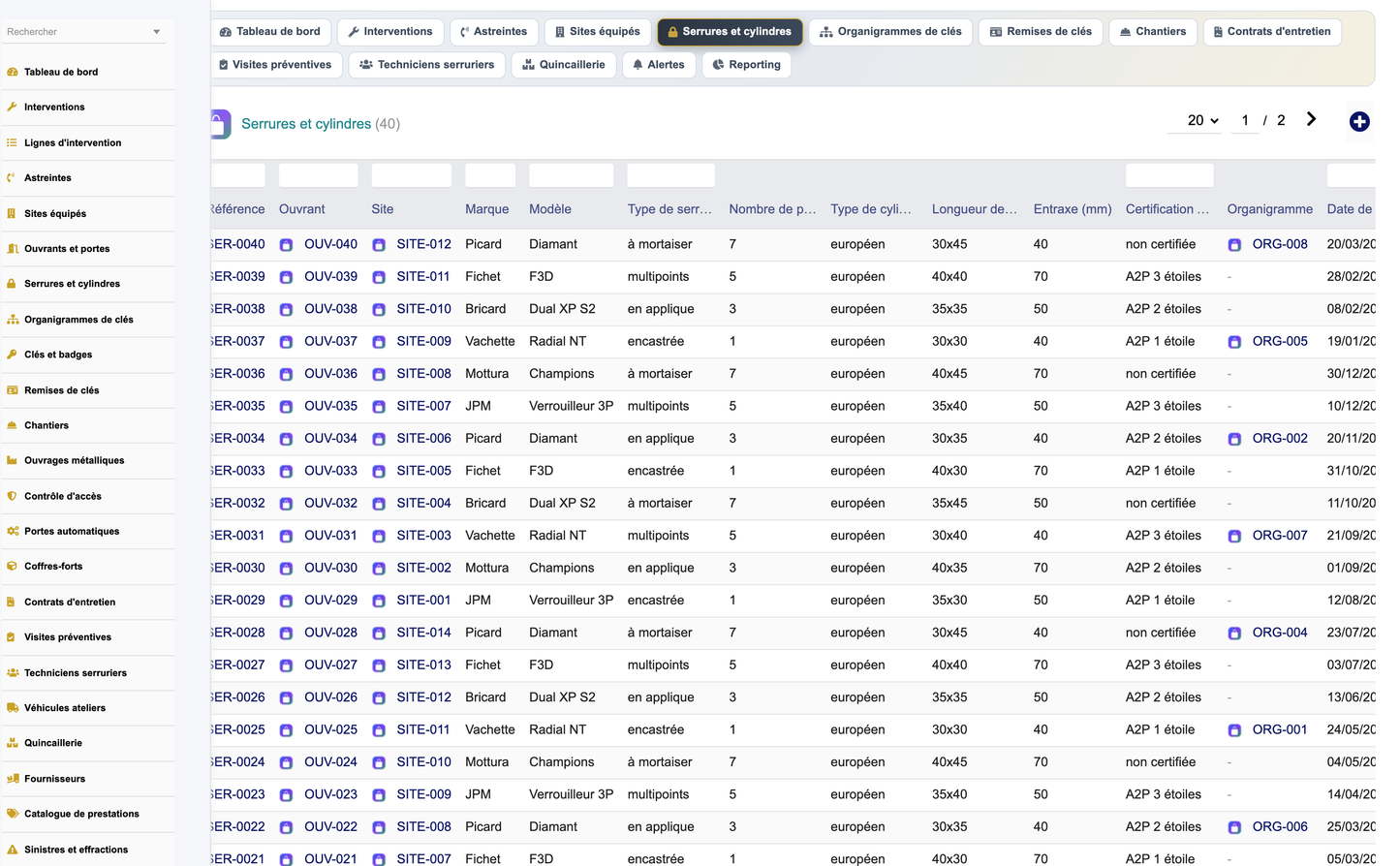Viewport: 1400px width, 866px height.
Task: Sort by the Marque column header
Action: tap(486, 209)
